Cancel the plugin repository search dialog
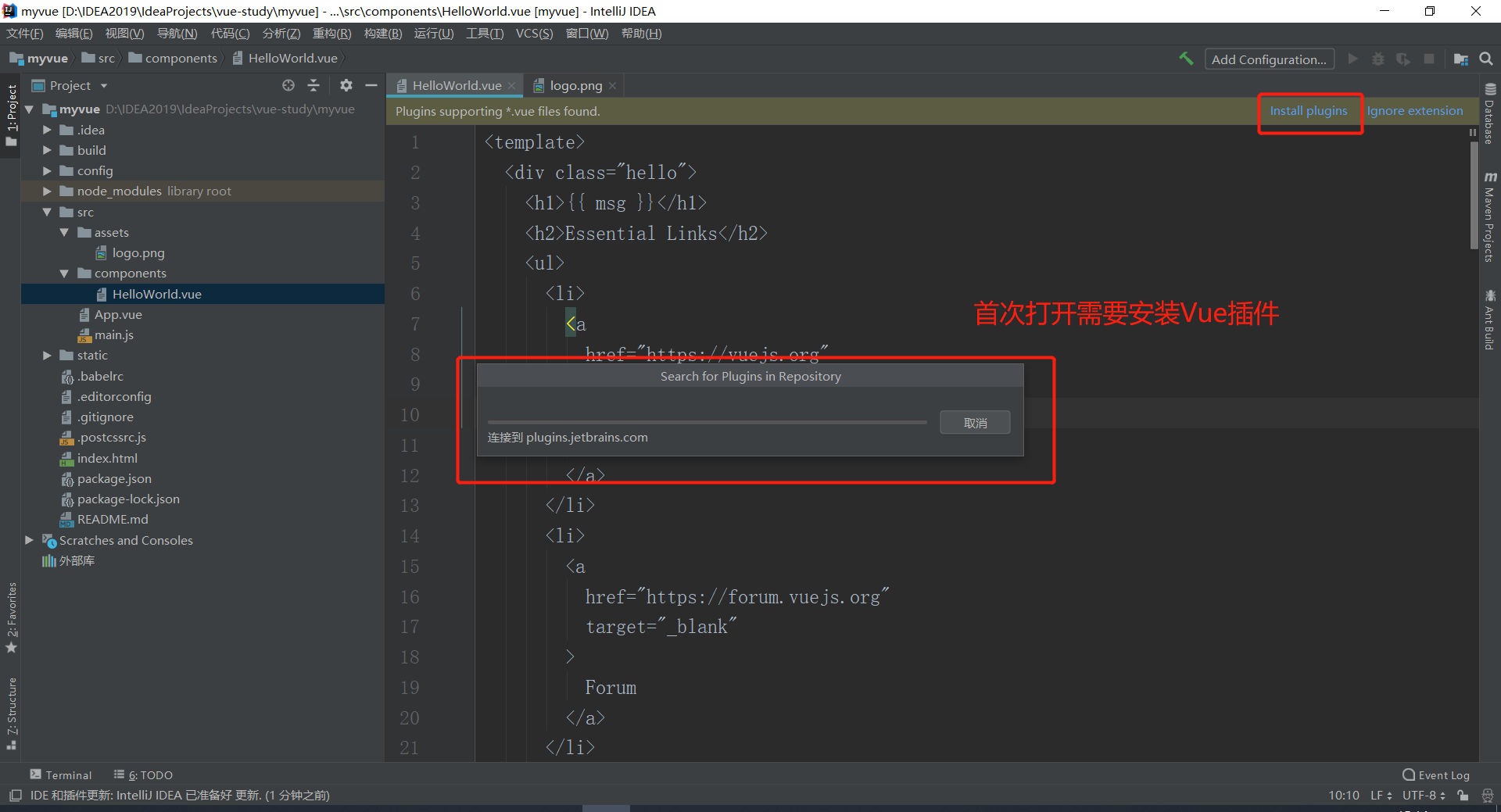The height and width of the screenshot is (812, 1501). click(975, 423)
